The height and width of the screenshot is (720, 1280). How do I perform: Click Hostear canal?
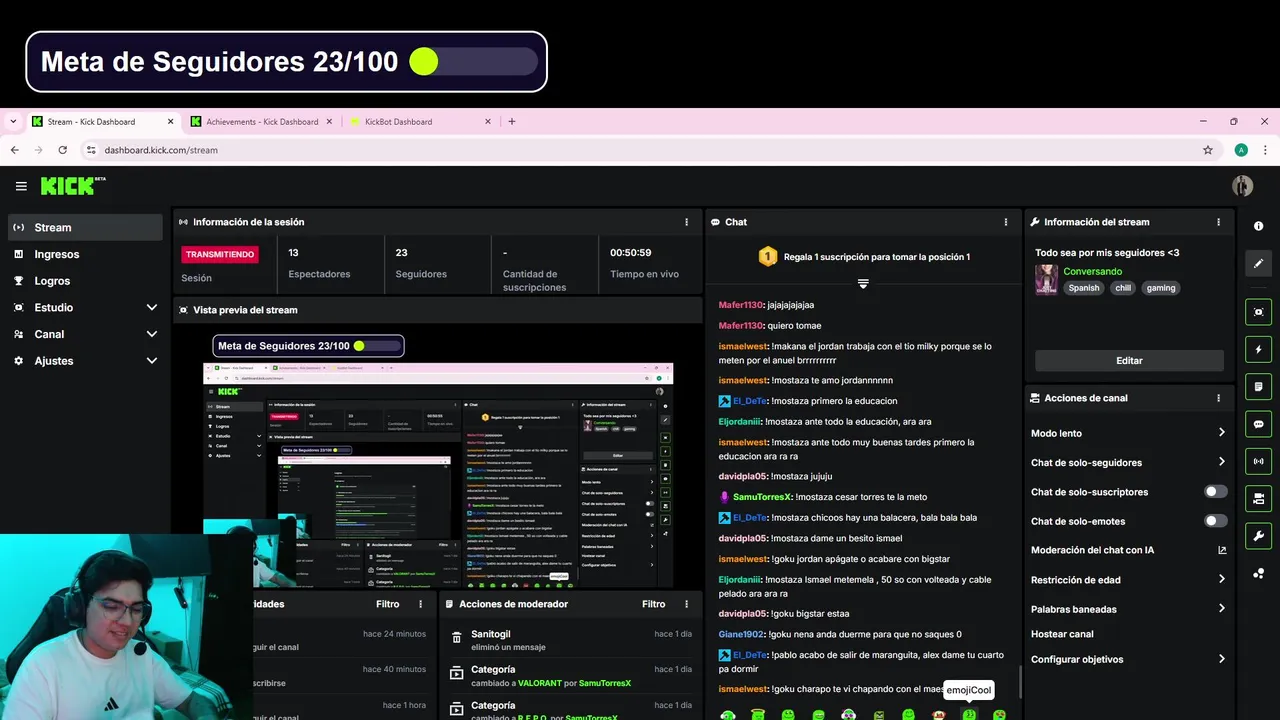pos(1062,634)
